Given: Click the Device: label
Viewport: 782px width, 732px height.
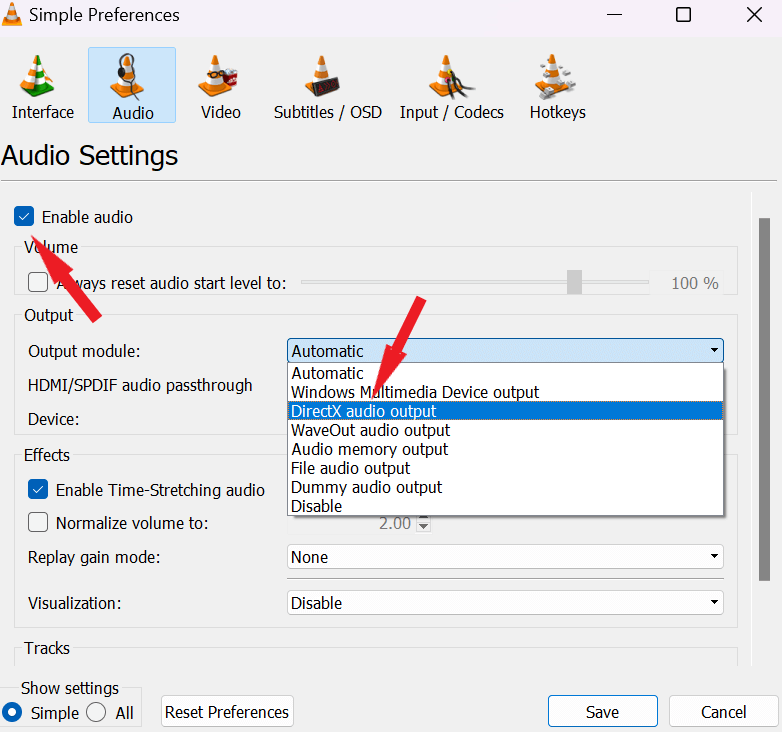Looking at the screenshot, I should click(53, 419).
